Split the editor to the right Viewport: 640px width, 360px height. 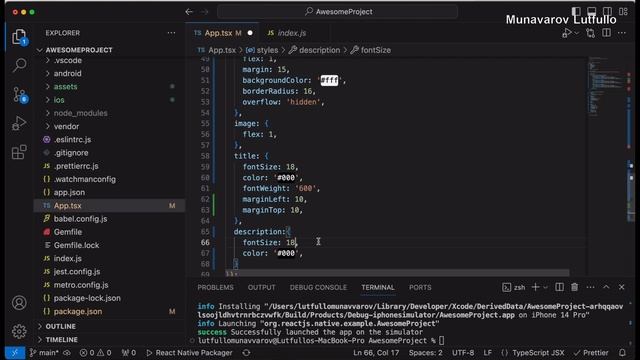607,33
